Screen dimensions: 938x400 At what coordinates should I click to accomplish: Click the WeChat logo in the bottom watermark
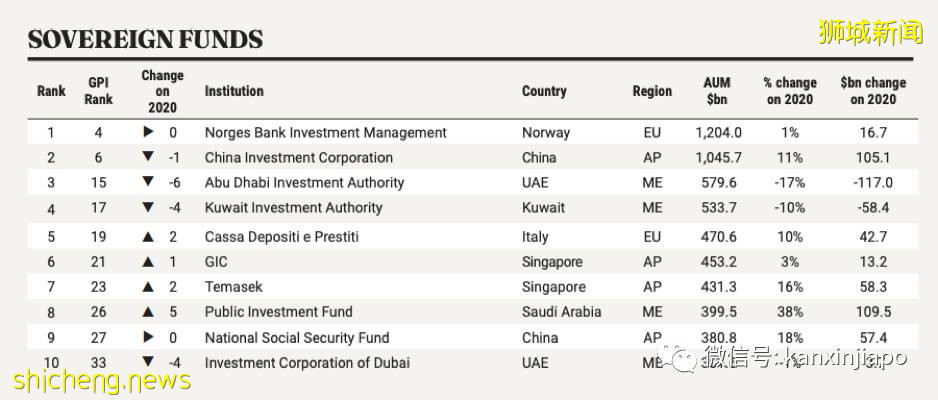pyautogui.click(x=683, y=358)
